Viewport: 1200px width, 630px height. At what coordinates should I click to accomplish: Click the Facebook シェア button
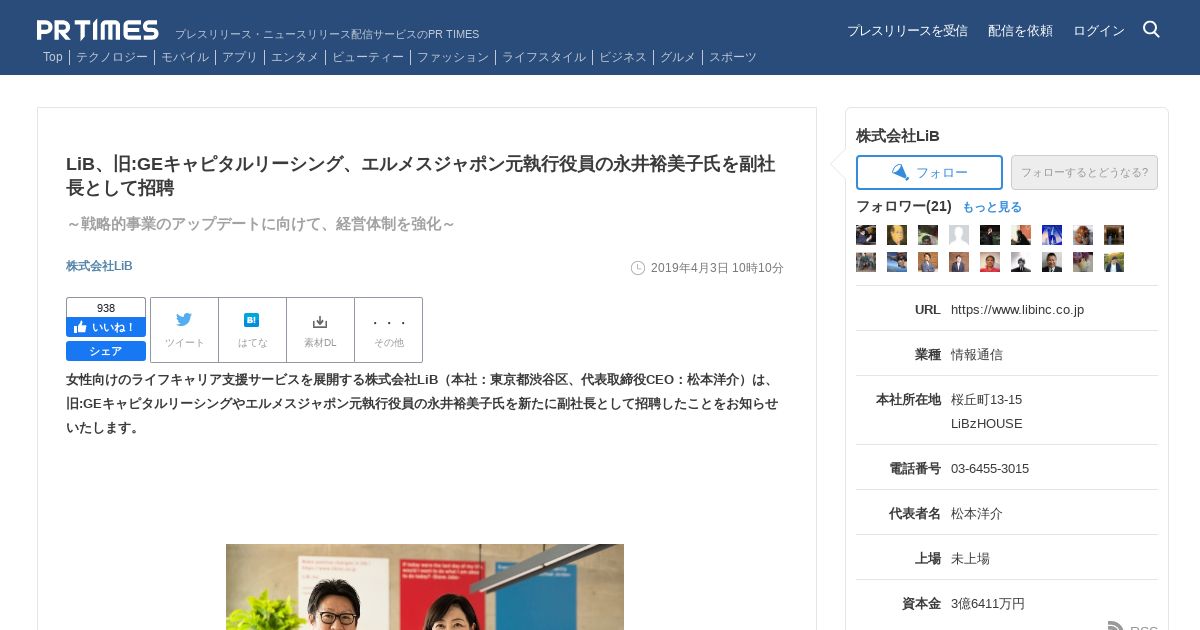pyautogui.click(x=106, y=351)
